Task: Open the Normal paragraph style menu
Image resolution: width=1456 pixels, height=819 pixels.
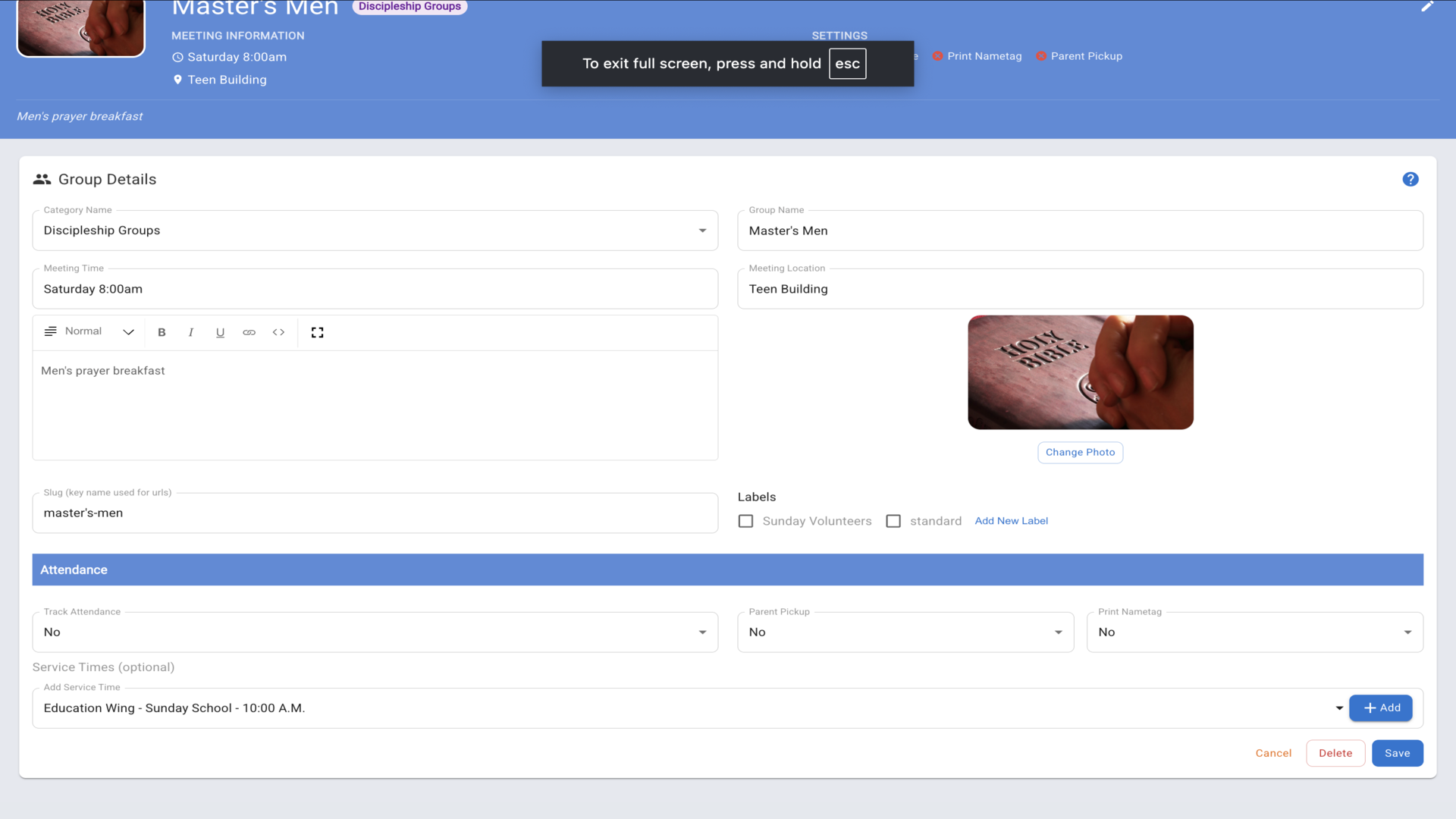Action: tap(89, 332)
